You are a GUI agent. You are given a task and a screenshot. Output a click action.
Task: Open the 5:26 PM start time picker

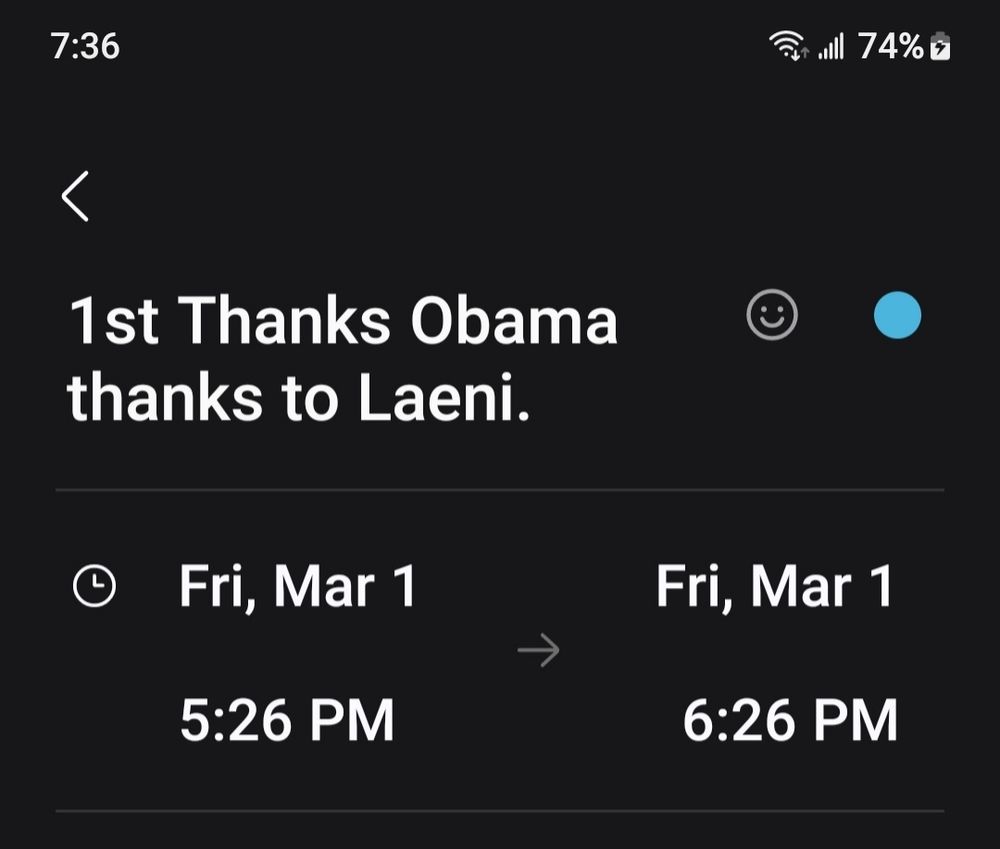(x=287, y=721)
